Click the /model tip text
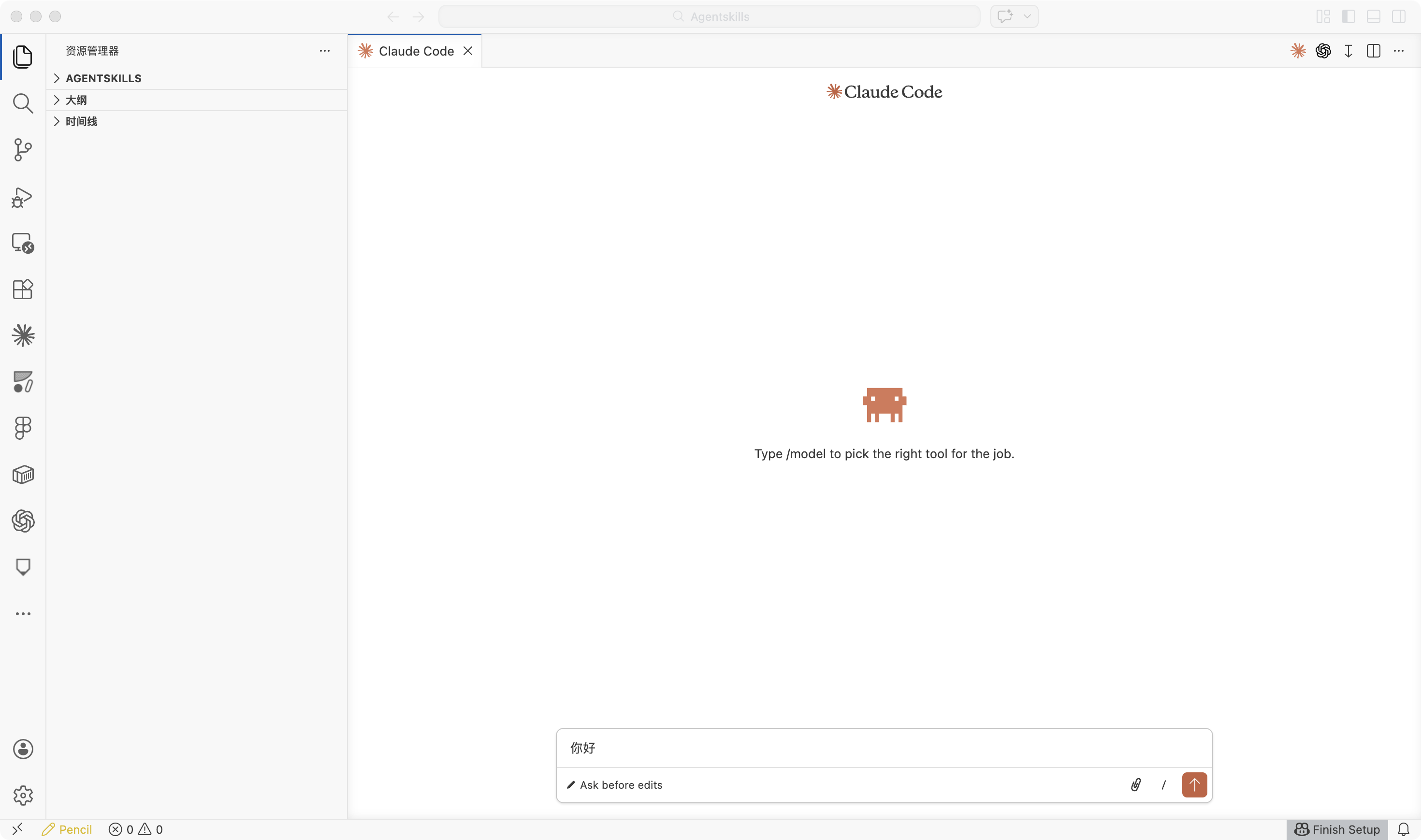1421x840 pixels. [884, 453]
